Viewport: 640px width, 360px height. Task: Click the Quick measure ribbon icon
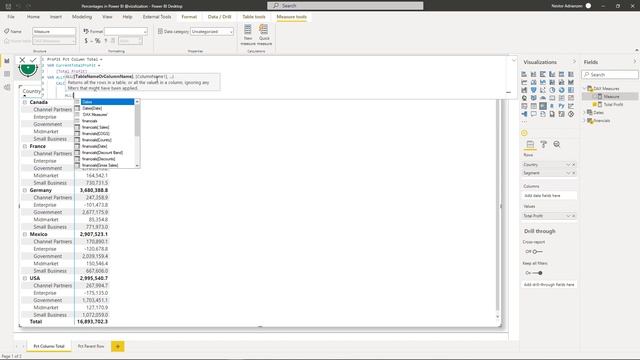(264, 35)
